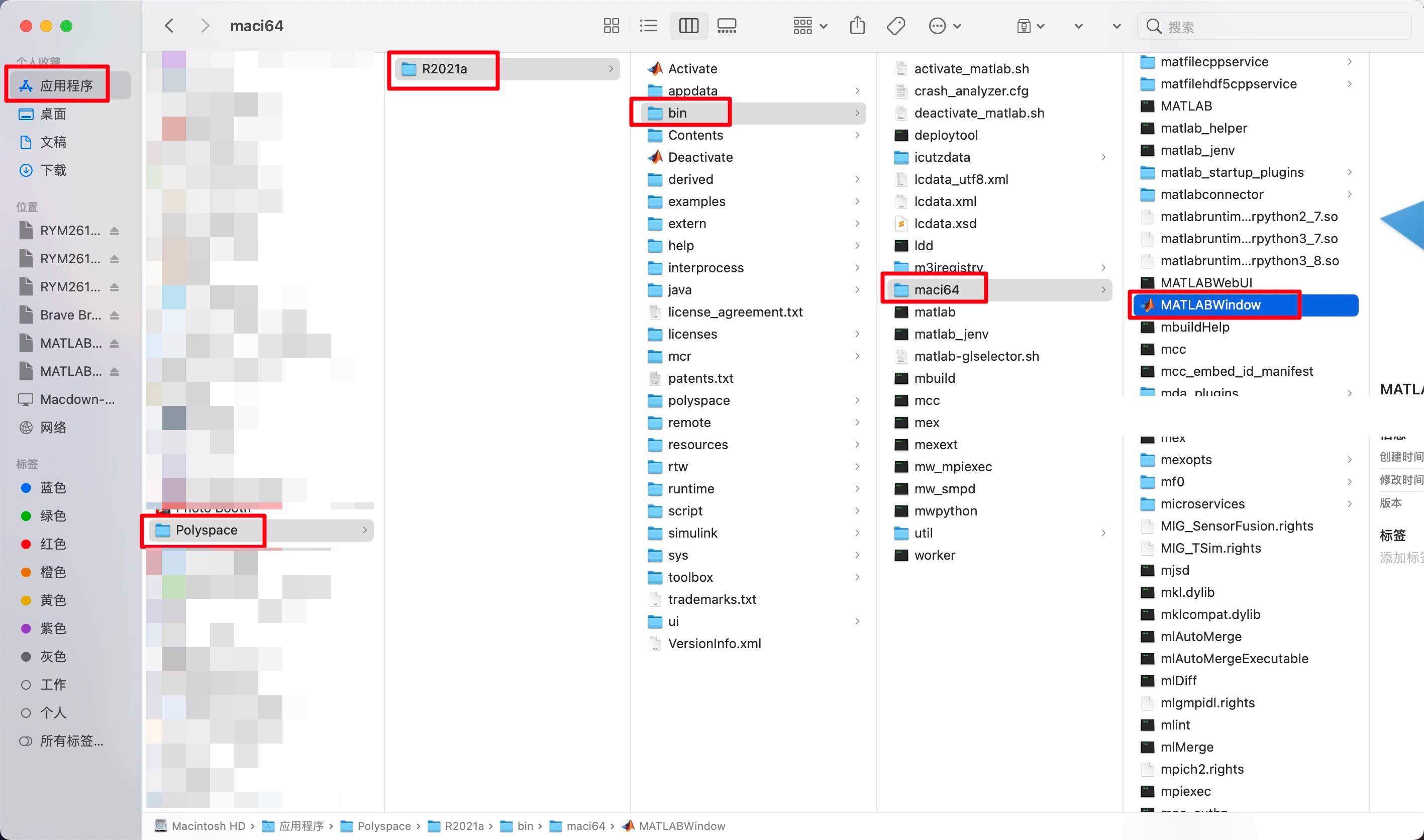The height and width of the screenshot is (840, 1424).
Task: Select the VersionInfo.xml file
Action: click(x=753, y=643)
